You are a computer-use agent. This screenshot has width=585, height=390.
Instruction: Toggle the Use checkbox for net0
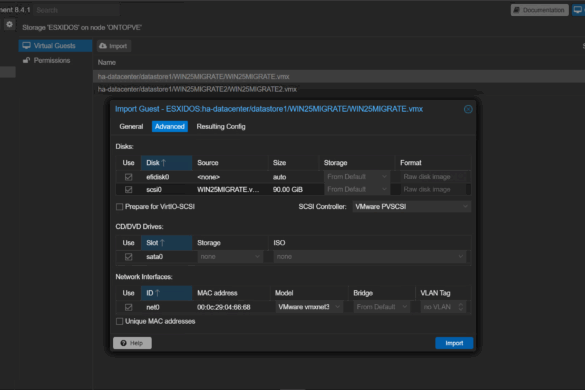128,307
